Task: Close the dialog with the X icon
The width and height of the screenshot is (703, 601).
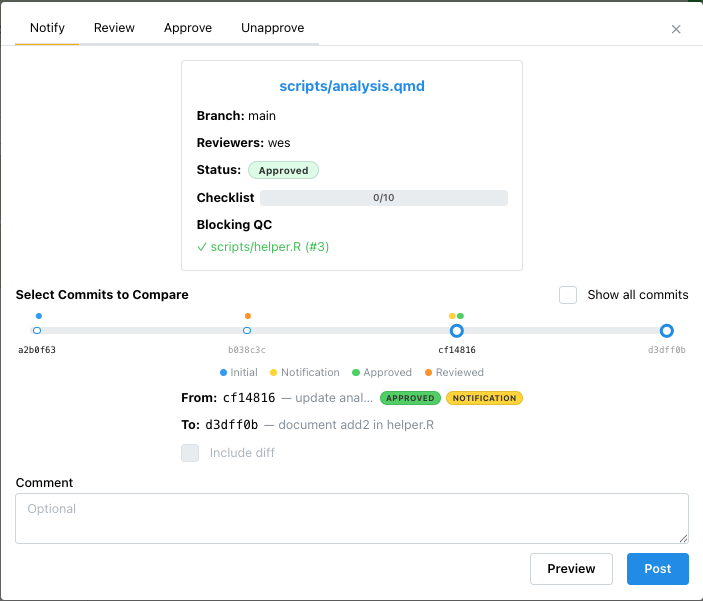Action: pyautogui.click(x=676, y=29)
